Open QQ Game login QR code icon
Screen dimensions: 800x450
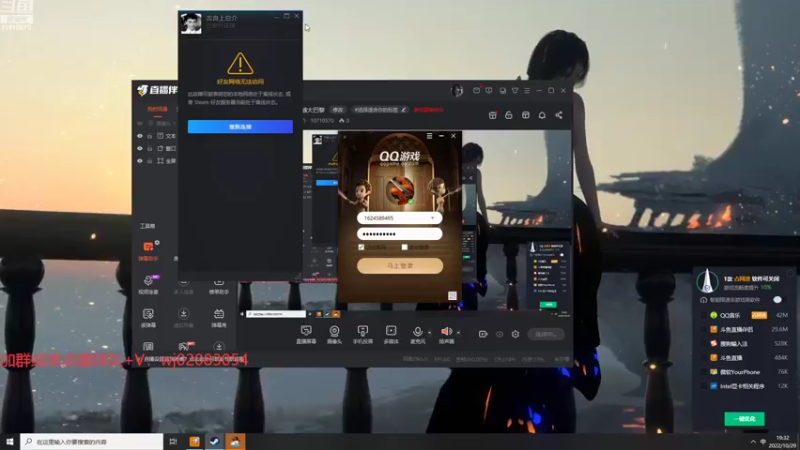pyautogui.click(x=452, y=295)
